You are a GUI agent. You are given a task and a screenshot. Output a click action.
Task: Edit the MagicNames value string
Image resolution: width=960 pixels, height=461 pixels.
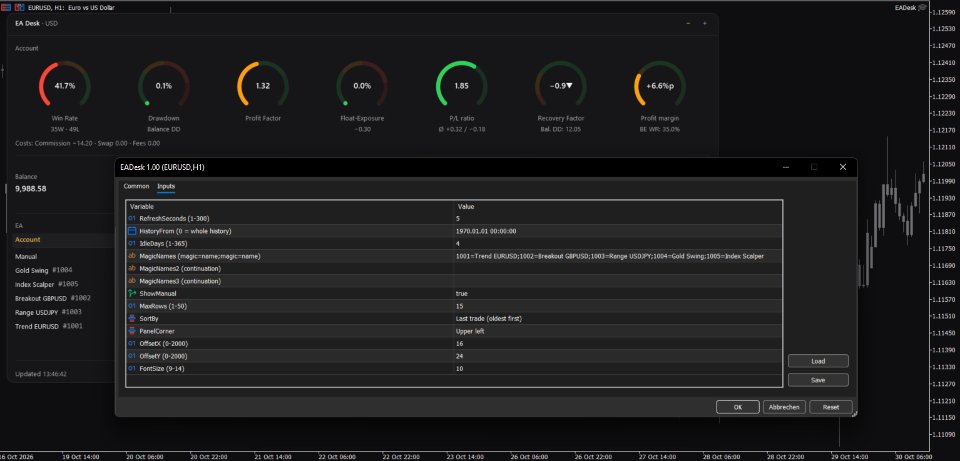[x=617, y=256]
